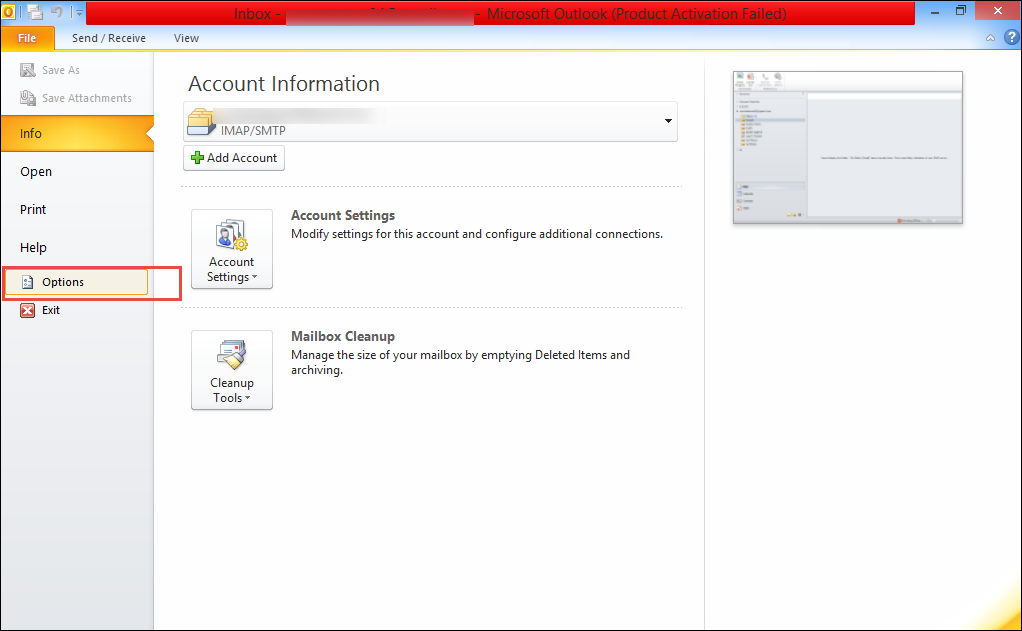Select the Info section in Backstage
1022x631 pixels.
pos(78,134)
